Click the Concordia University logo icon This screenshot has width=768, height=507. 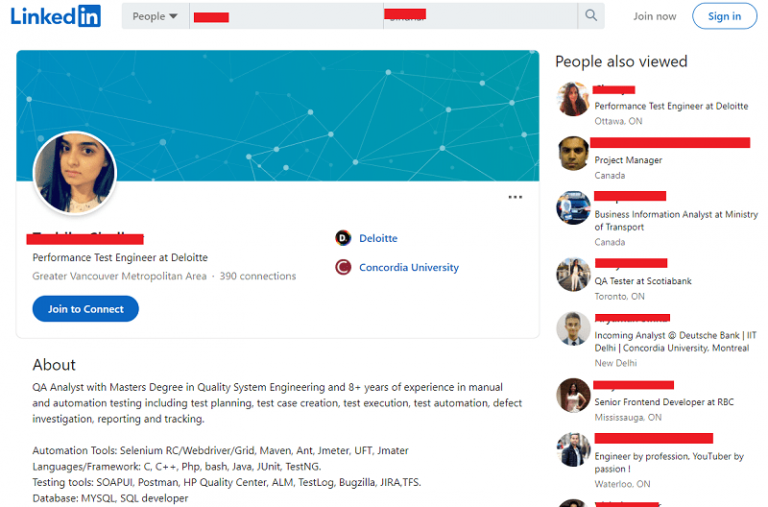tap(343, 267)
